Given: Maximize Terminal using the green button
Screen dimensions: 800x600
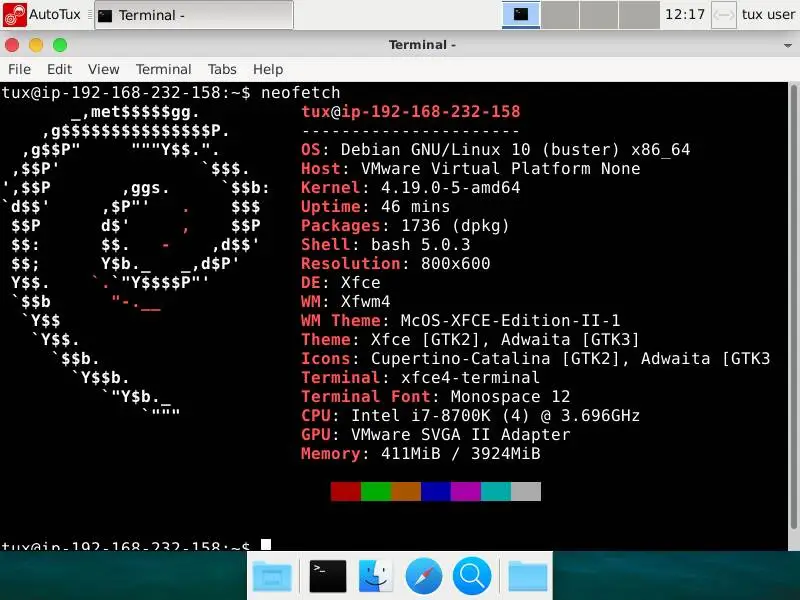Looking at the screenshot, I should 60,45.
